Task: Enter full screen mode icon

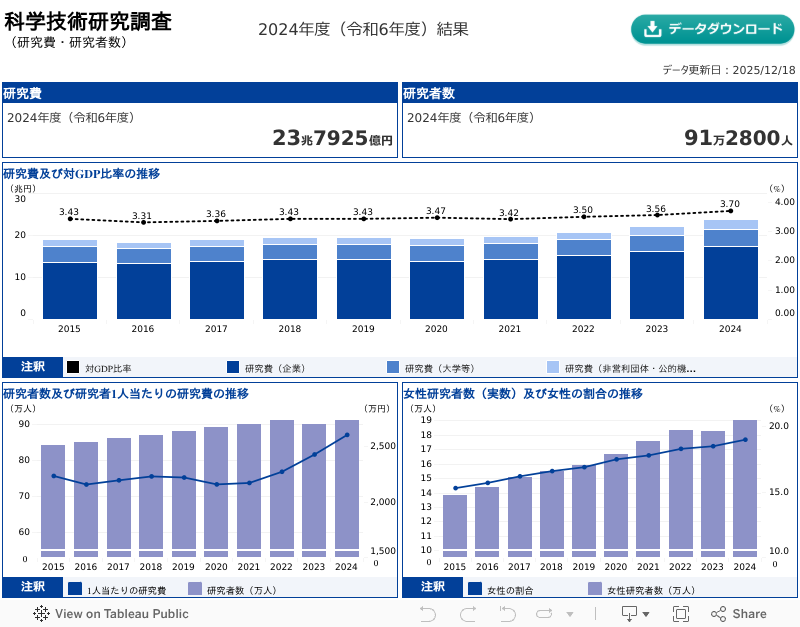Action: tap(681, 614)
